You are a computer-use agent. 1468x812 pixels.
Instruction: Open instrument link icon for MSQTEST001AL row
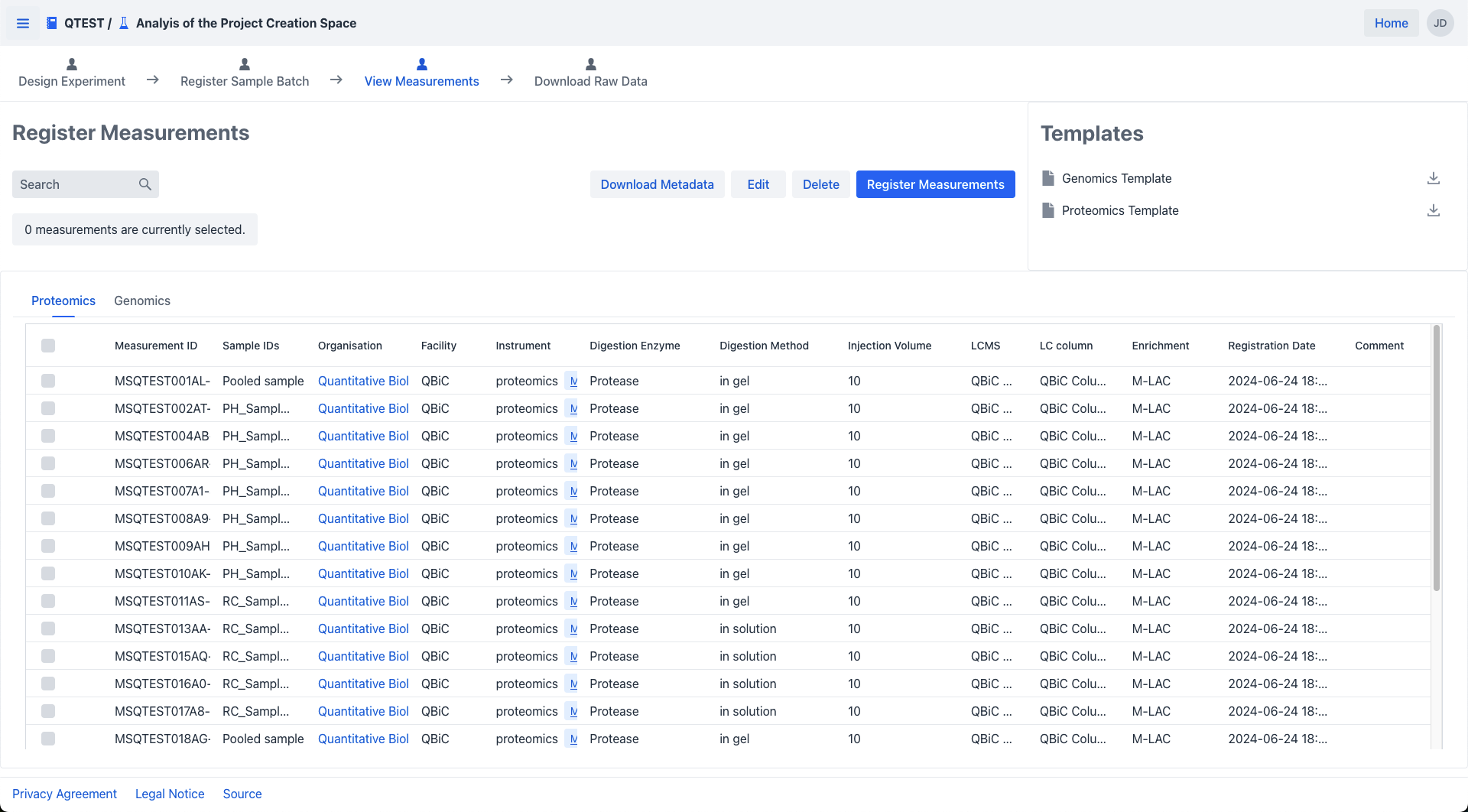pyautogui.click(x=573, y=381)
